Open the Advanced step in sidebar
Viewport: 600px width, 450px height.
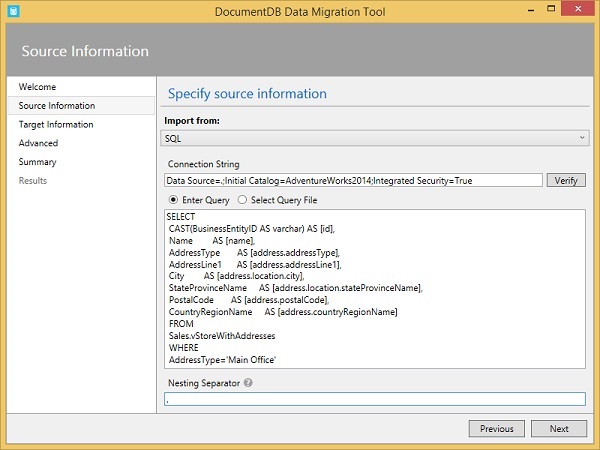pos(38,143)
